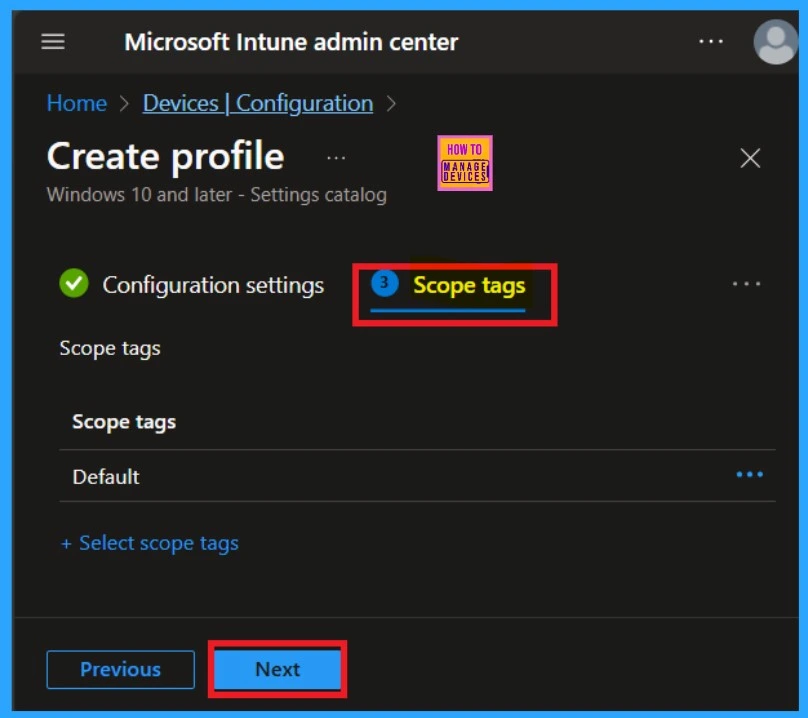808x718 pixels.
Task: Open context menu for Default scope tag
Action: pos(749,474)
